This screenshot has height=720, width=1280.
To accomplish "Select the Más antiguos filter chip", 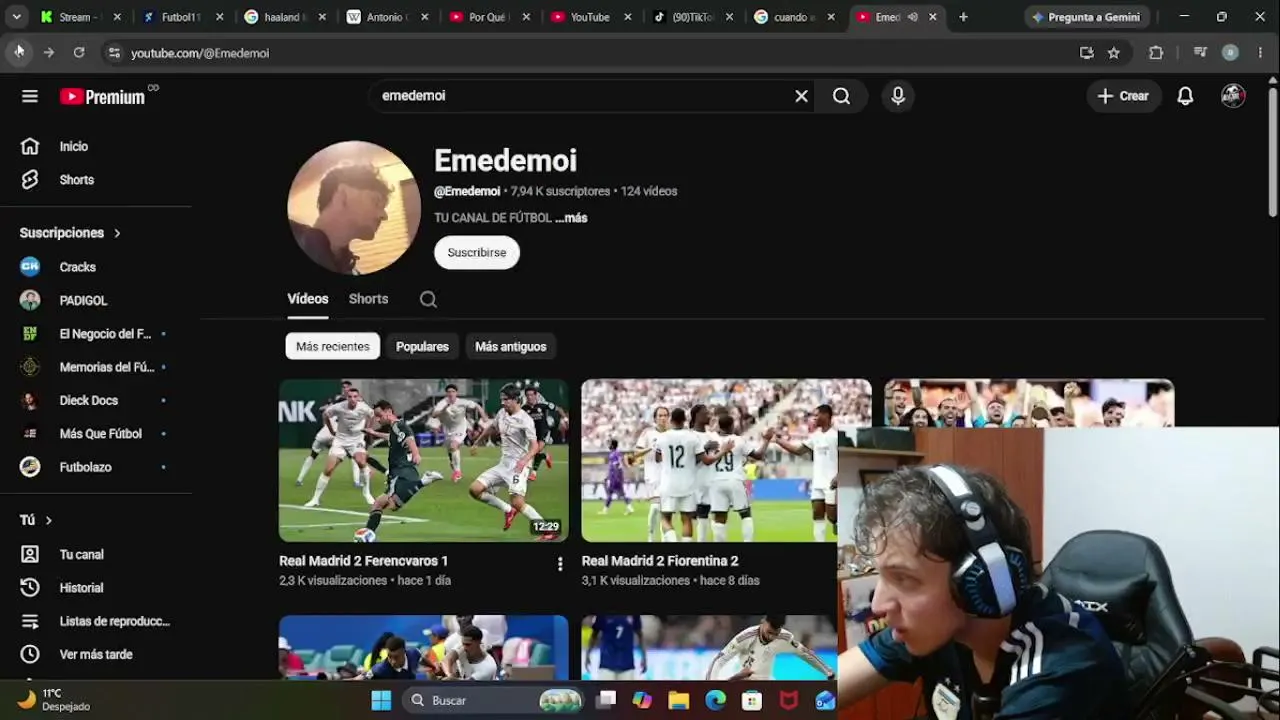I will point(511,347).
